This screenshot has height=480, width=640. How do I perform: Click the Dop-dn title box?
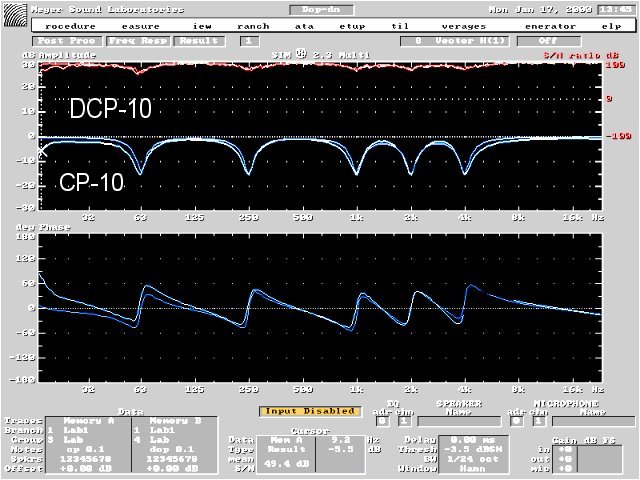coord(321,9)
